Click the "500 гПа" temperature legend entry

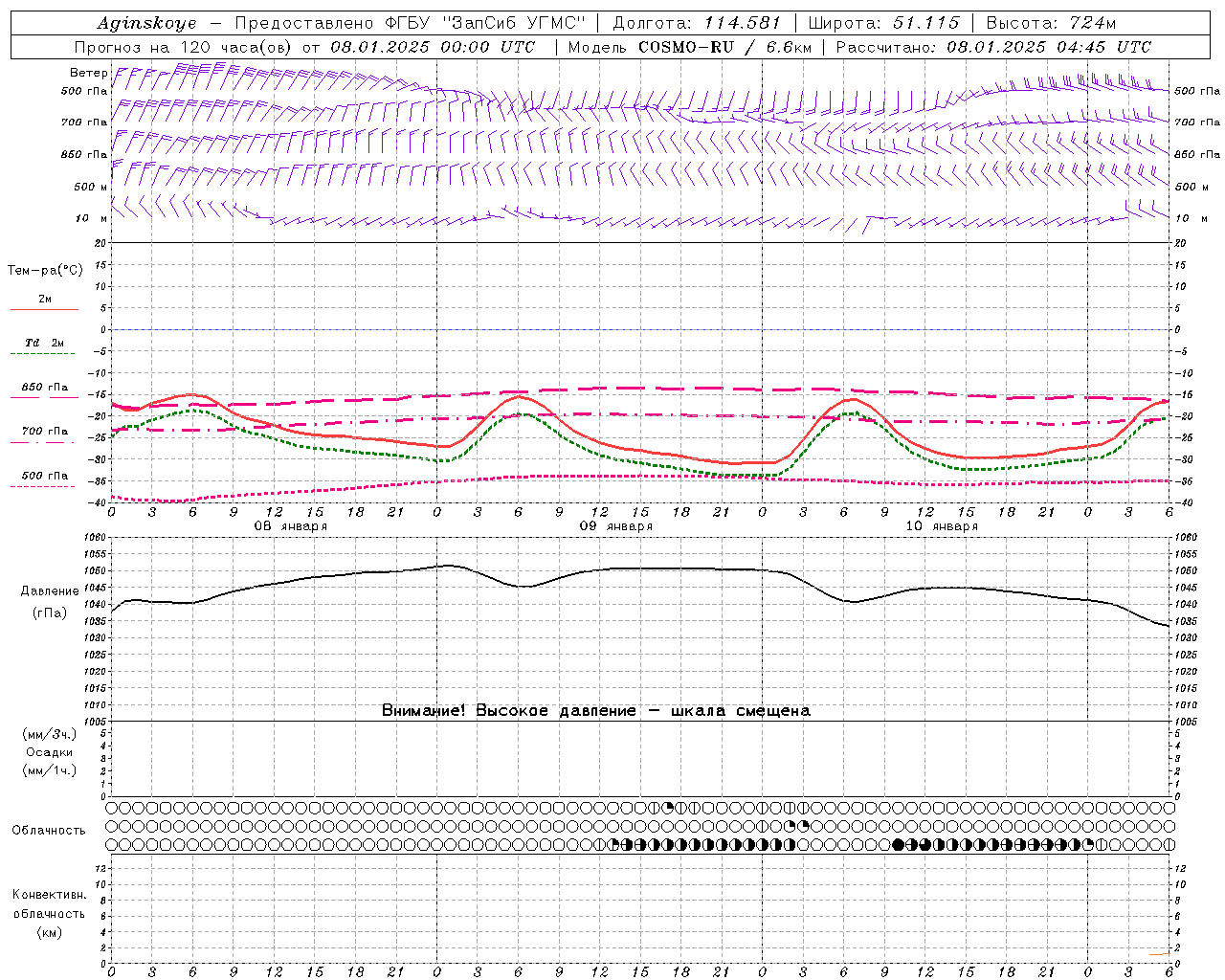click(x=45, y=476)
